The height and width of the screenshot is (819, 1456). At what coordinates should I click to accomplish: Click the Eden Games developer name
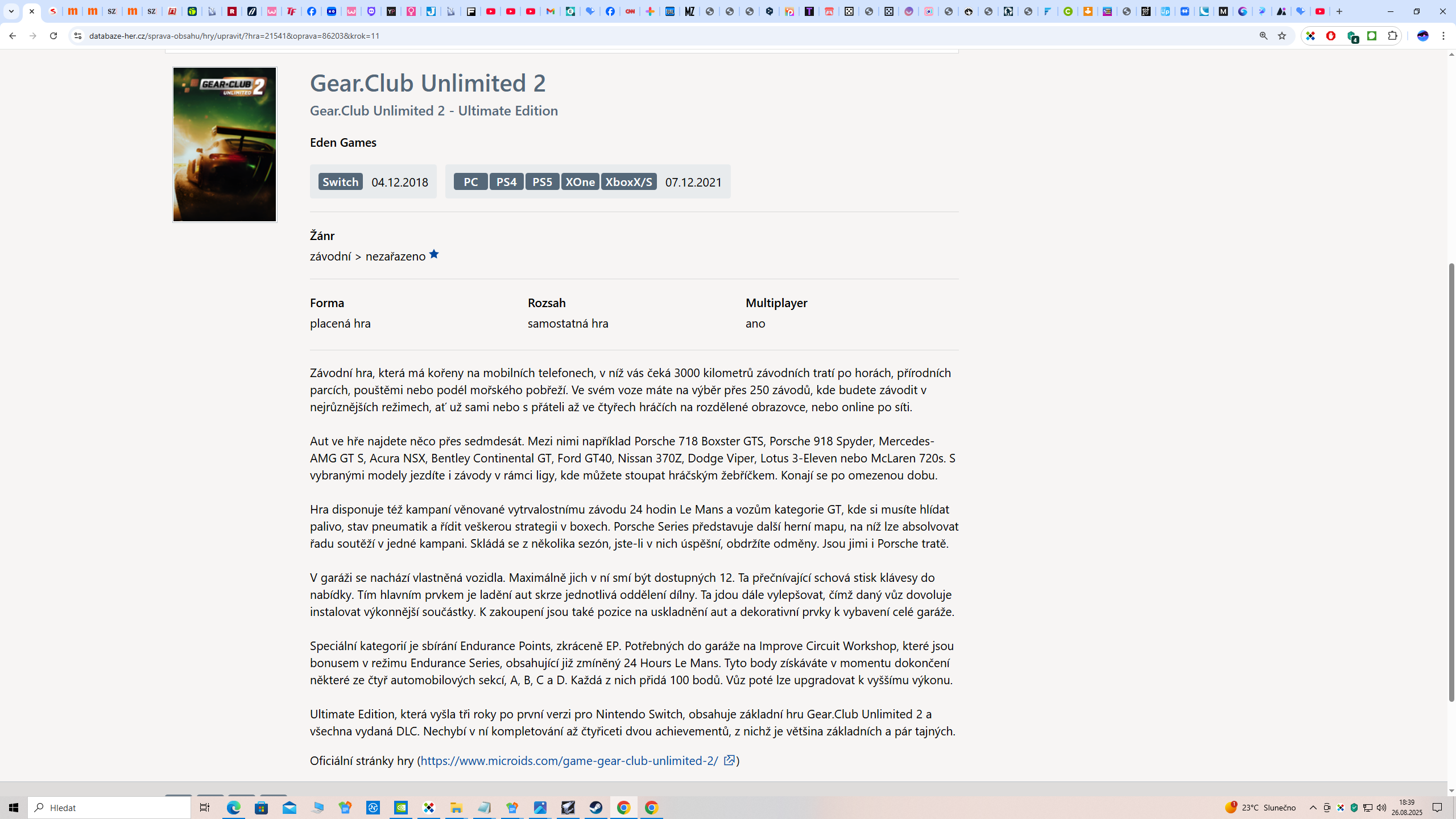343,142
